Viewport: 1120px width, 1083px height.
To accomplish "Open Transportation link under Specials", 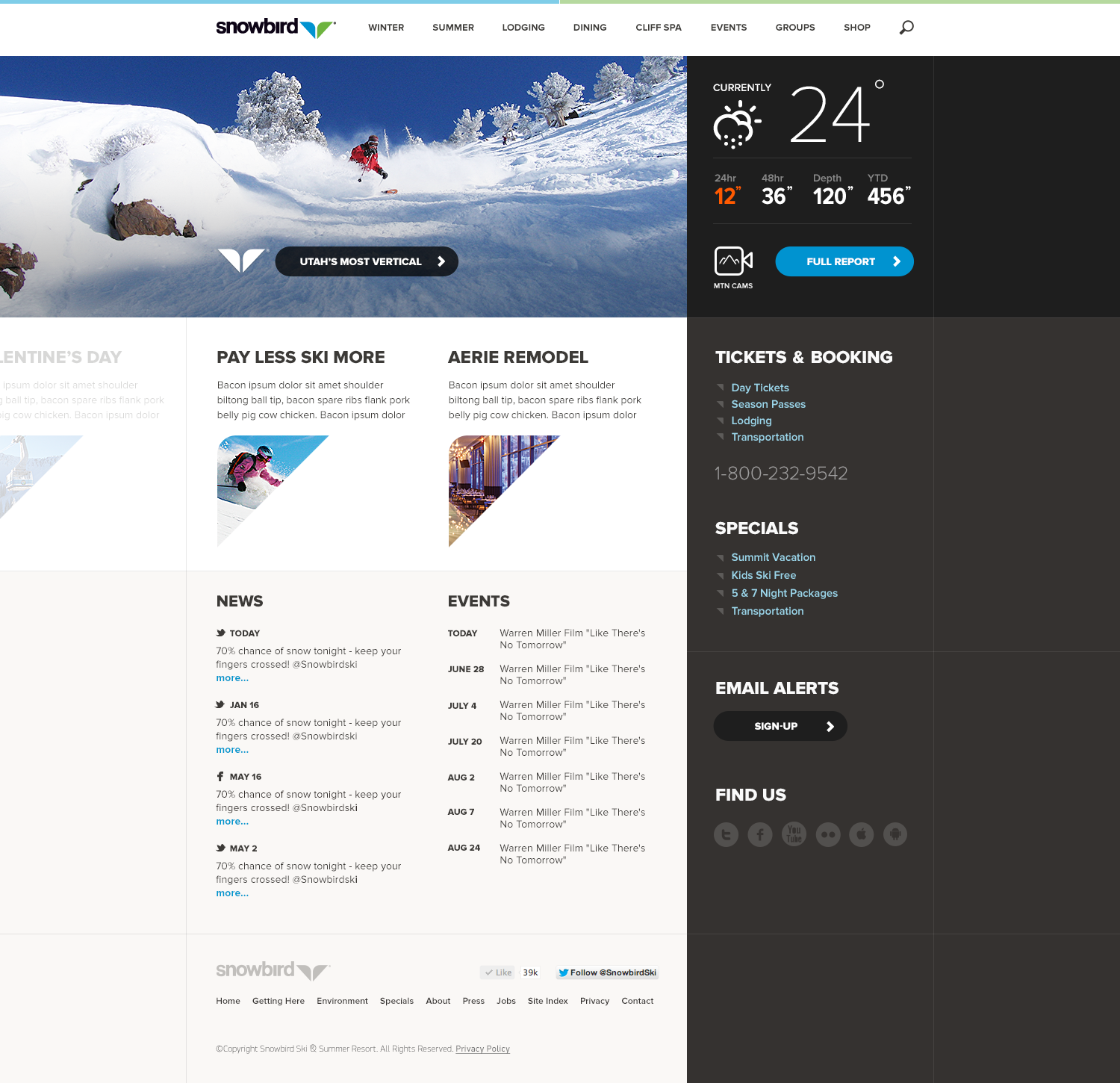I will point(768,611).
